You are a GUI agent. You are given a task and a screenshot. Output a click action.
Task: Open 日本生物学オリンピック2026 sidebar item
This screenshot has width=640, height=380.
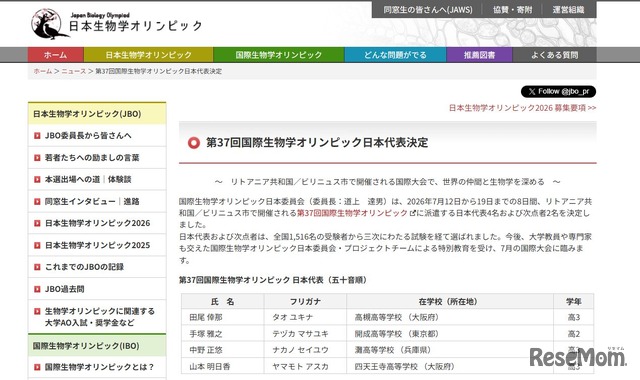97,223
